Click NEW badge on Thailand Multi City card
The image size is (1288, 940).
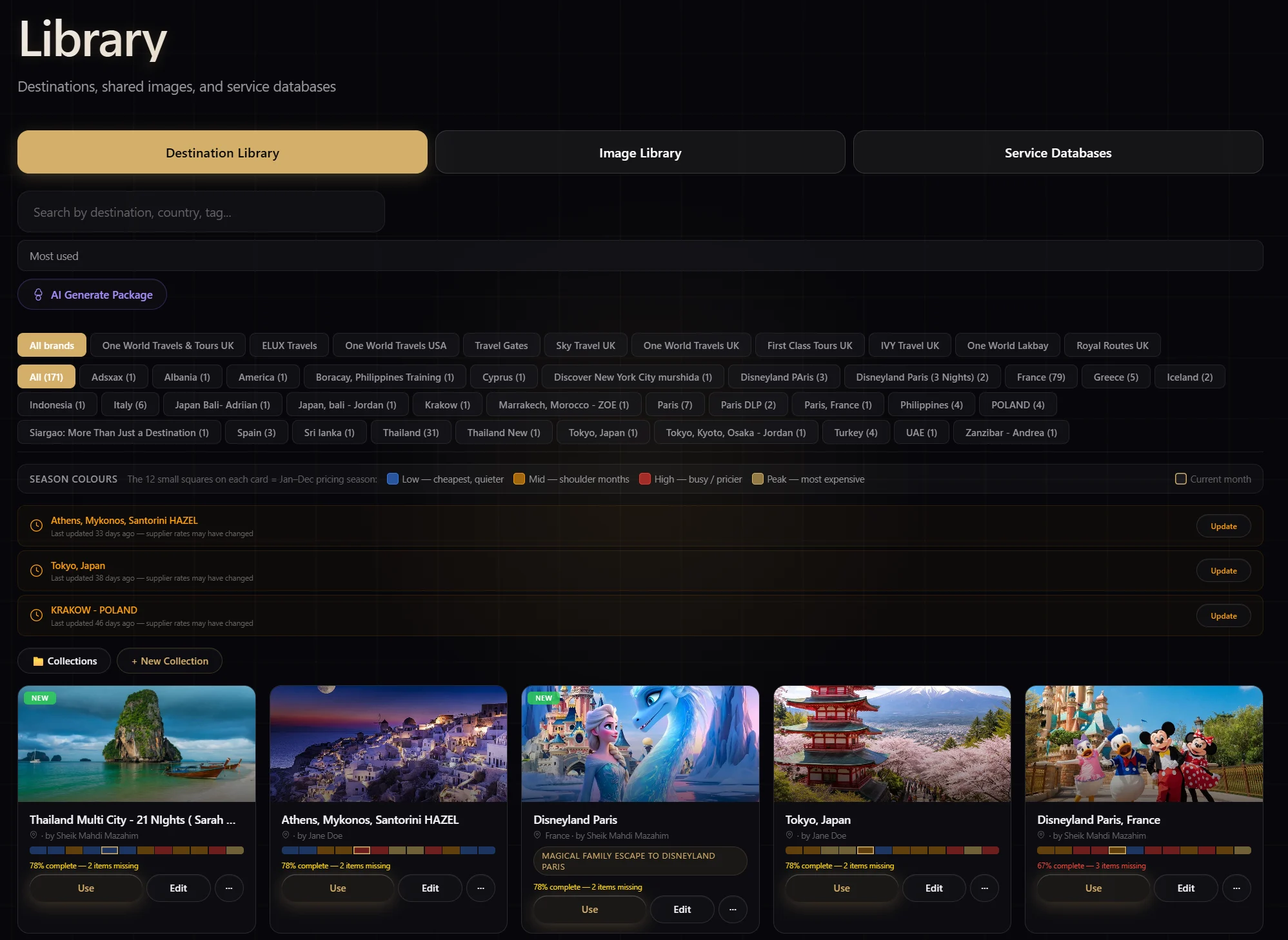[x=40, y=698]
